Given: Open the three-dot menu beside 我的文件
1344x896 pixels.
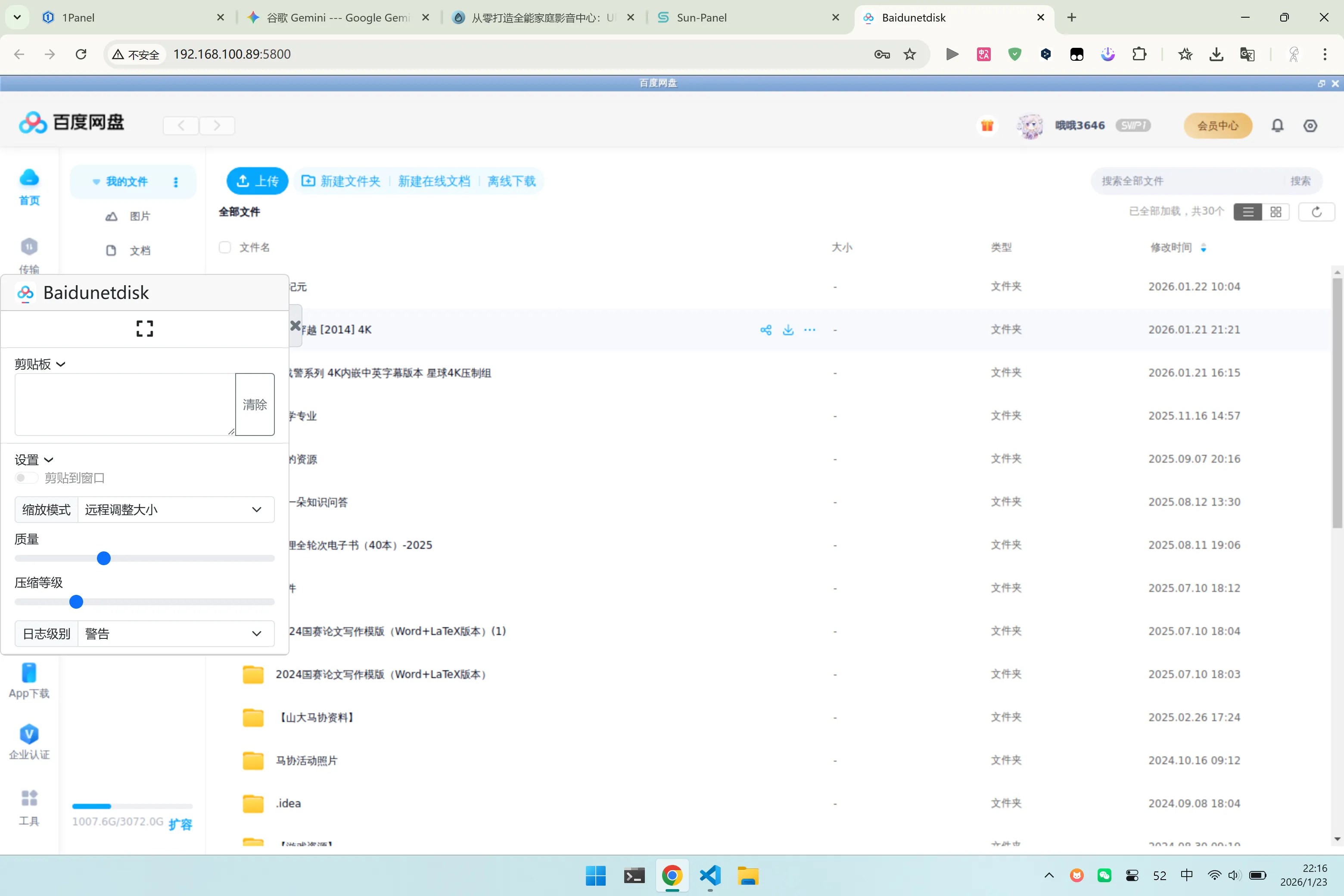Looking at the screenshot, I should tap(175, 182).
